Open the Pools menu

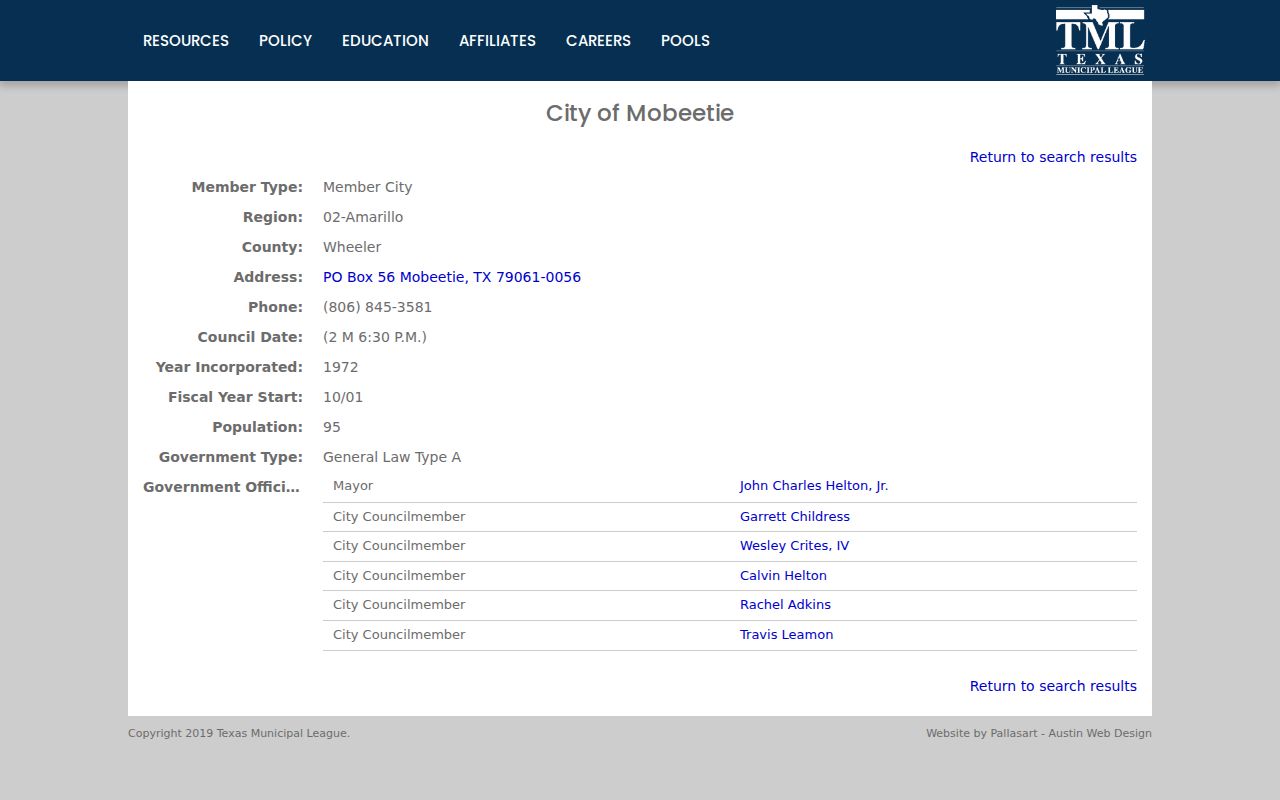point(685,41)
